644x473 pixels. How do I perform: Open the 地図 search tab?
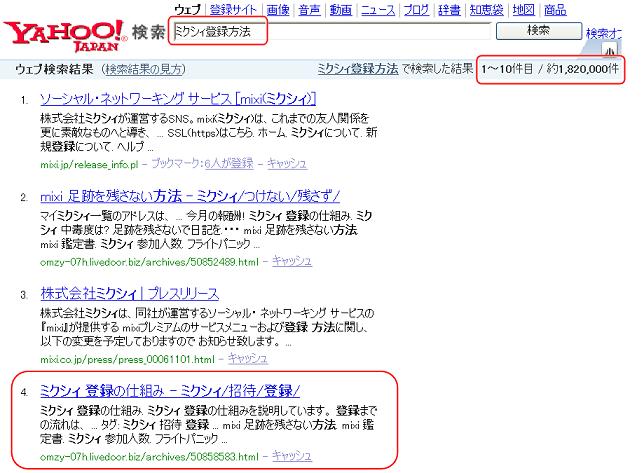(x=524, y=9)
